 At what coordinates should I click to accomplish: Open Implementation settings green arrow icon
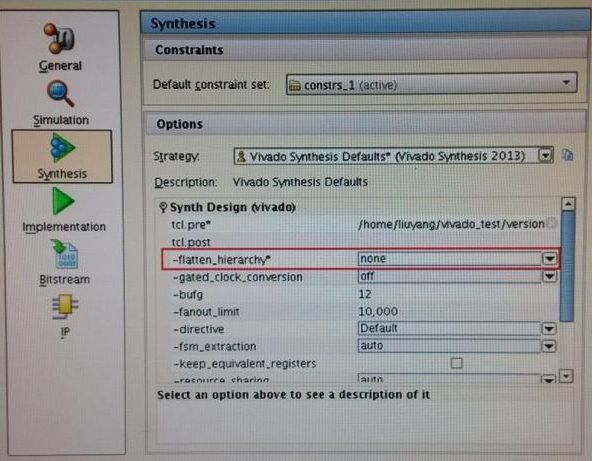coord(63,201)
